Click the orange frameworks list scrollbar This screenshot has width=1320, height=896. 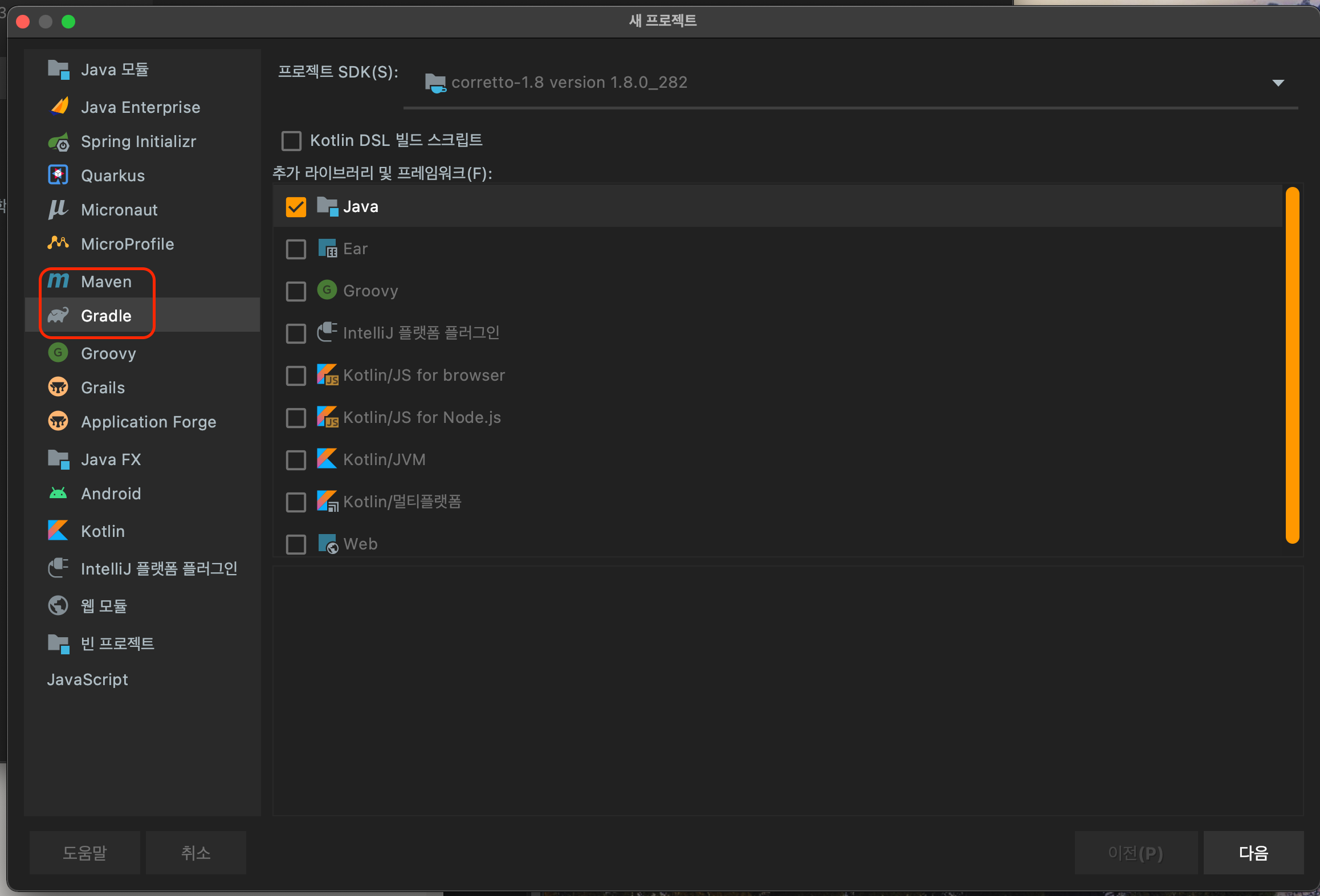coord(1293,365)
